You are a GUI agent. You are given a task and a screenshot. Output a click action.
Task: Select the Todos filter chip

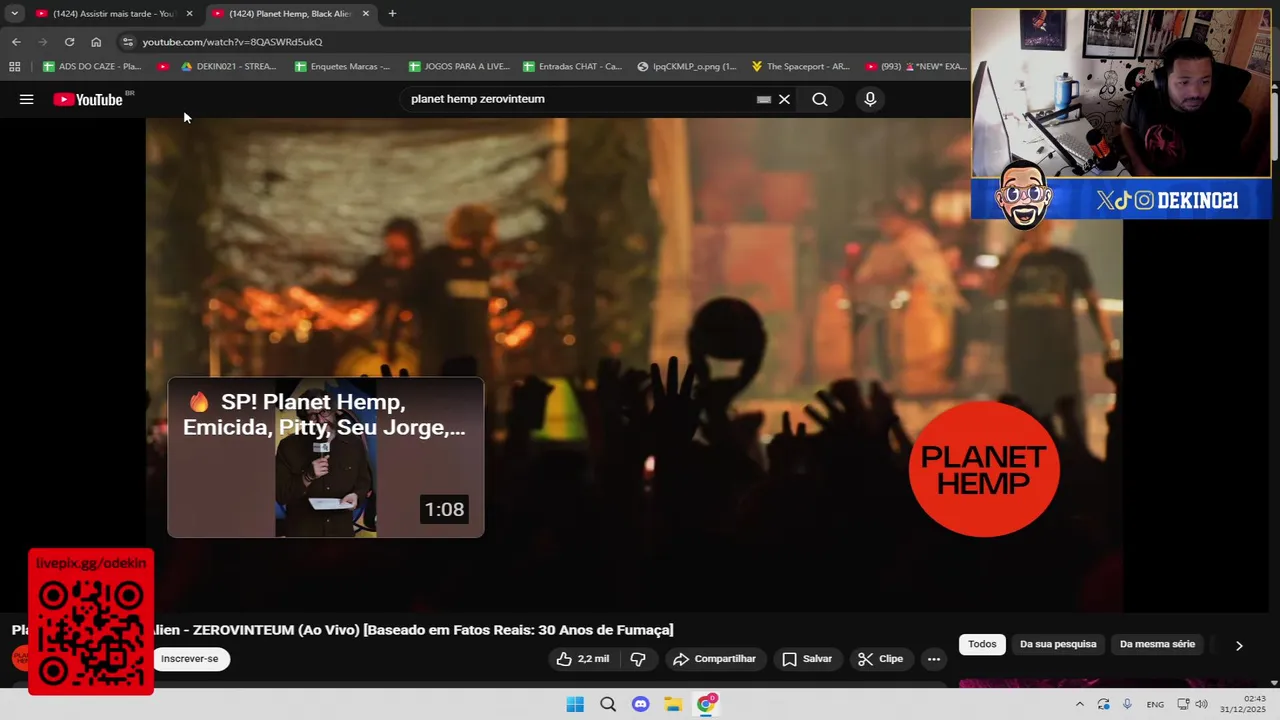tap(982, 644)
